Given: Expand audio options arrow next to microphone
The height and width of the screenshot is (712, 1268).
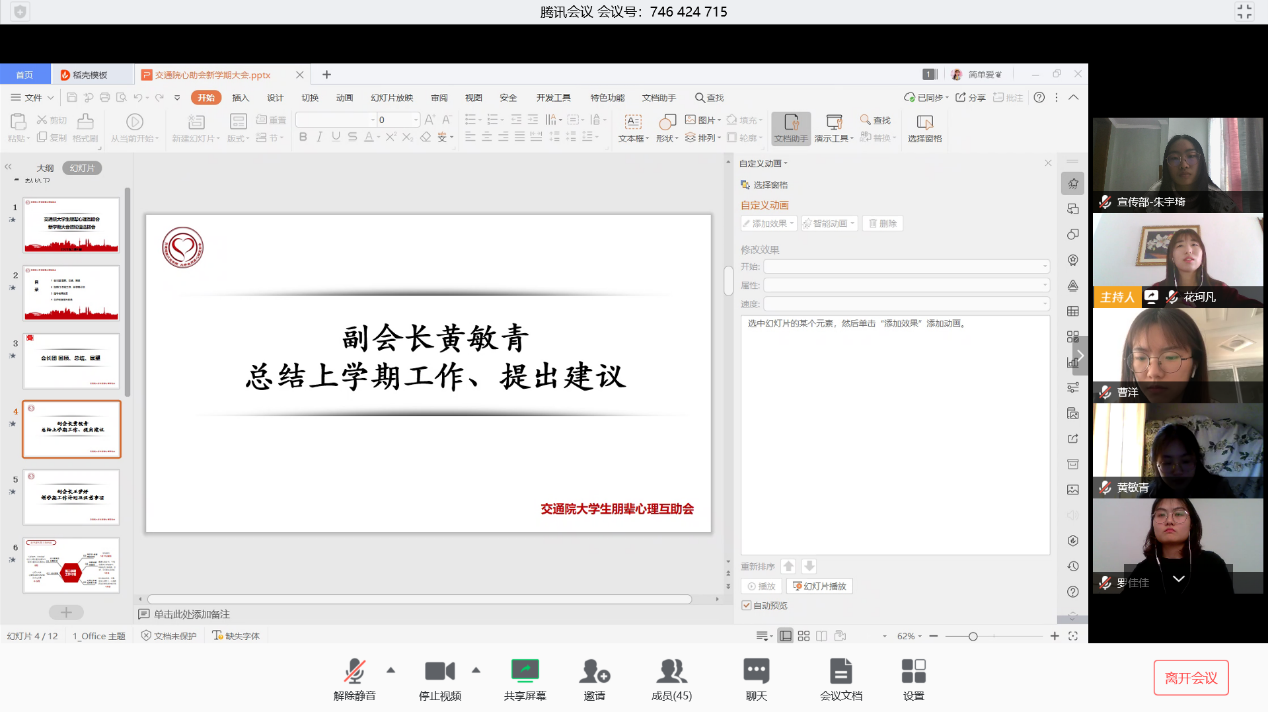Looking at the screenshot, I should coord(391,670).
